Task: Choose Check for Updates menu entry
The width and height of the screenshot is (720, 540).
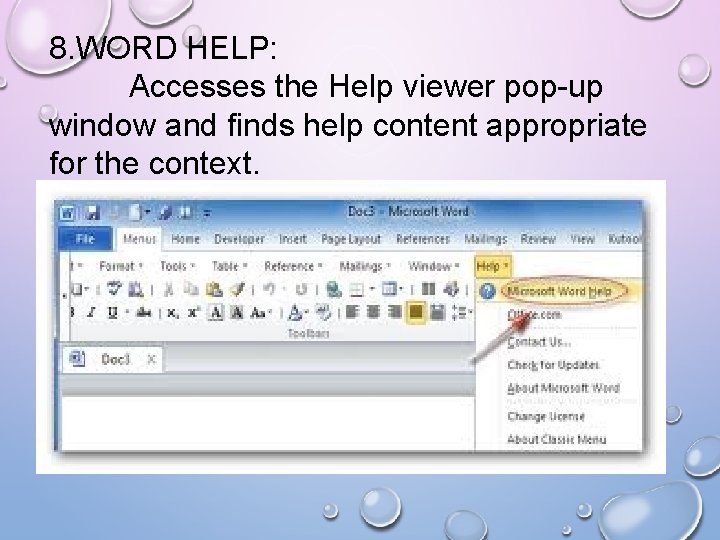Action: [553, 365]
